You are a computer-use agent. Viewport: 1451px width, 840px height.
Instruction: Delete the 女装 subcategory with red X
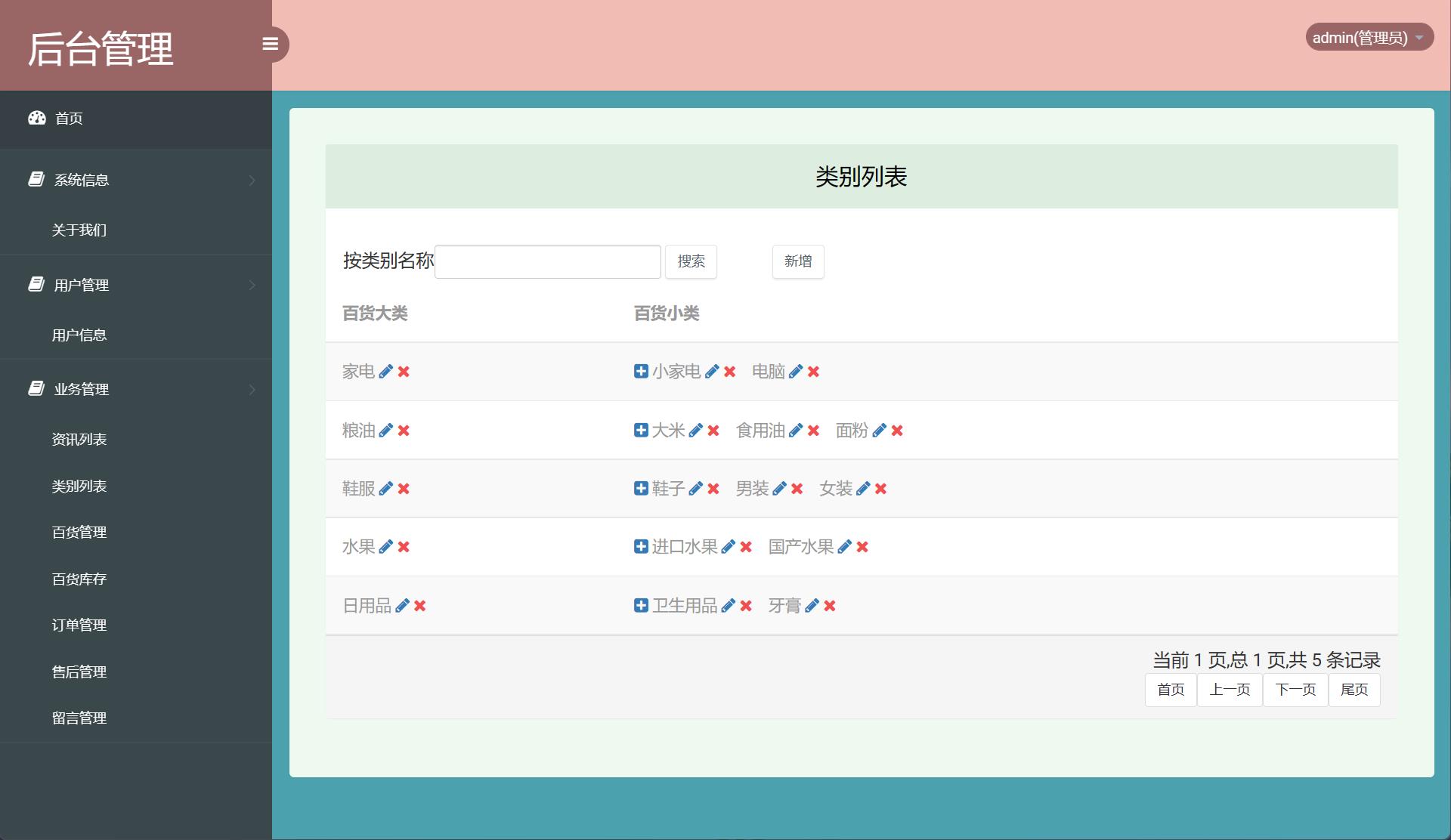(880, 489)
